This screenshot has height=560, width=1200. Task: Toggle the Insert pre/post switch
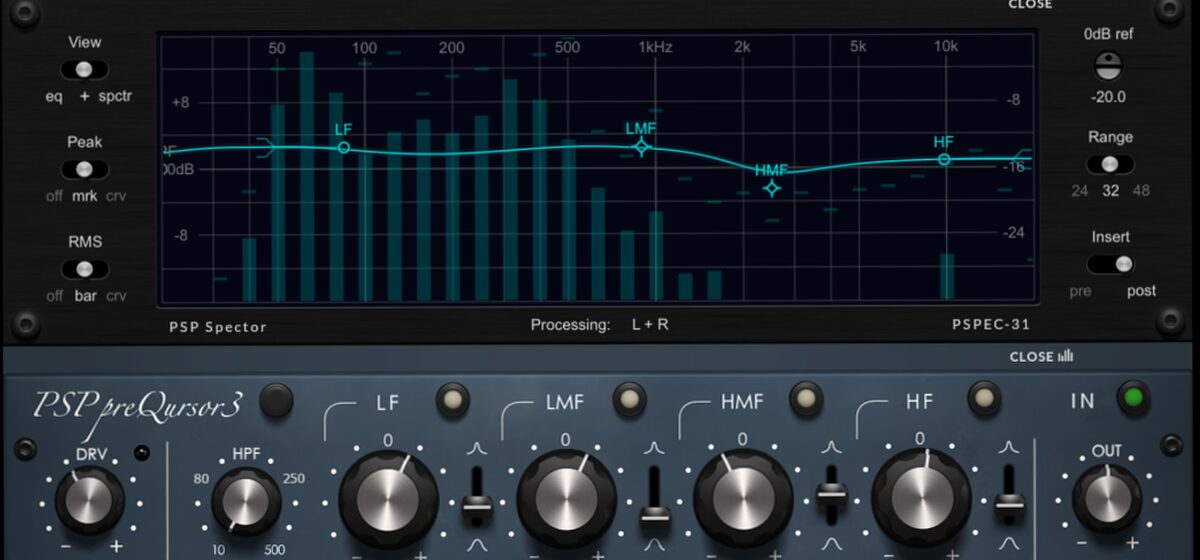pos(1110,264)
